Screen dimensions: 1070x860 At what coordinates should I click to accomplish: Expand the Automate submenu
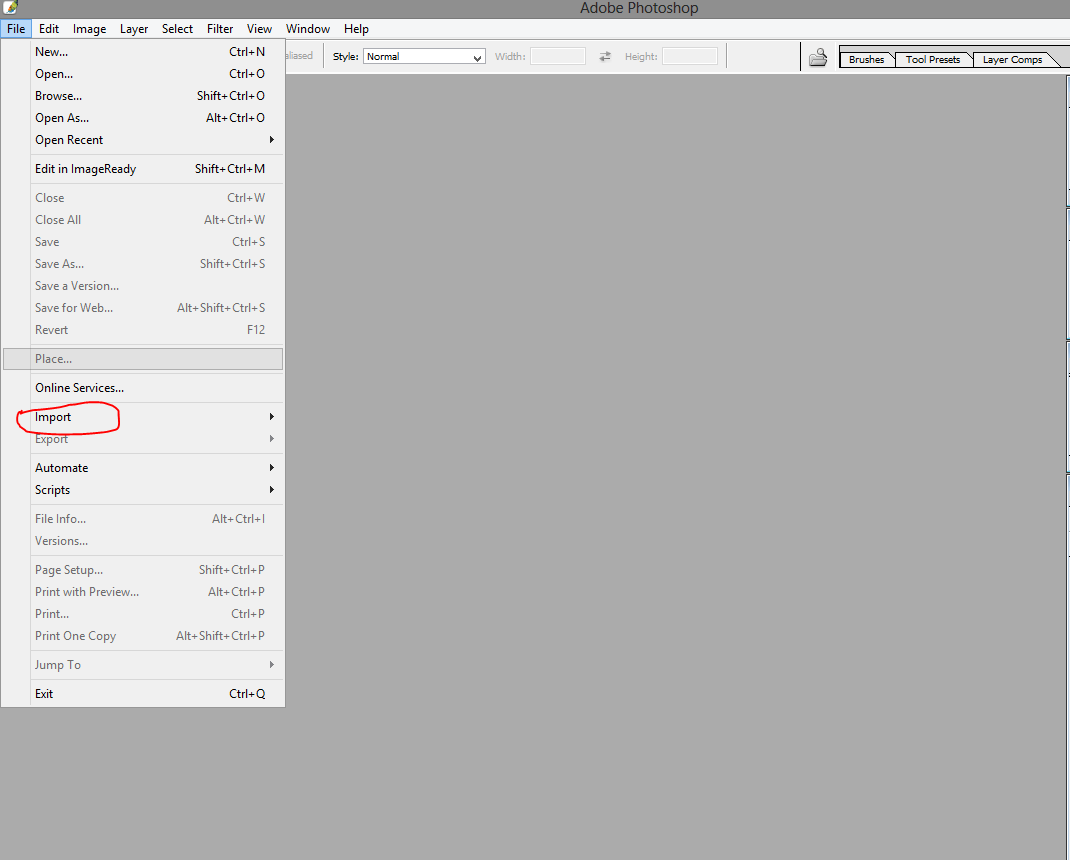pos(143,468)
